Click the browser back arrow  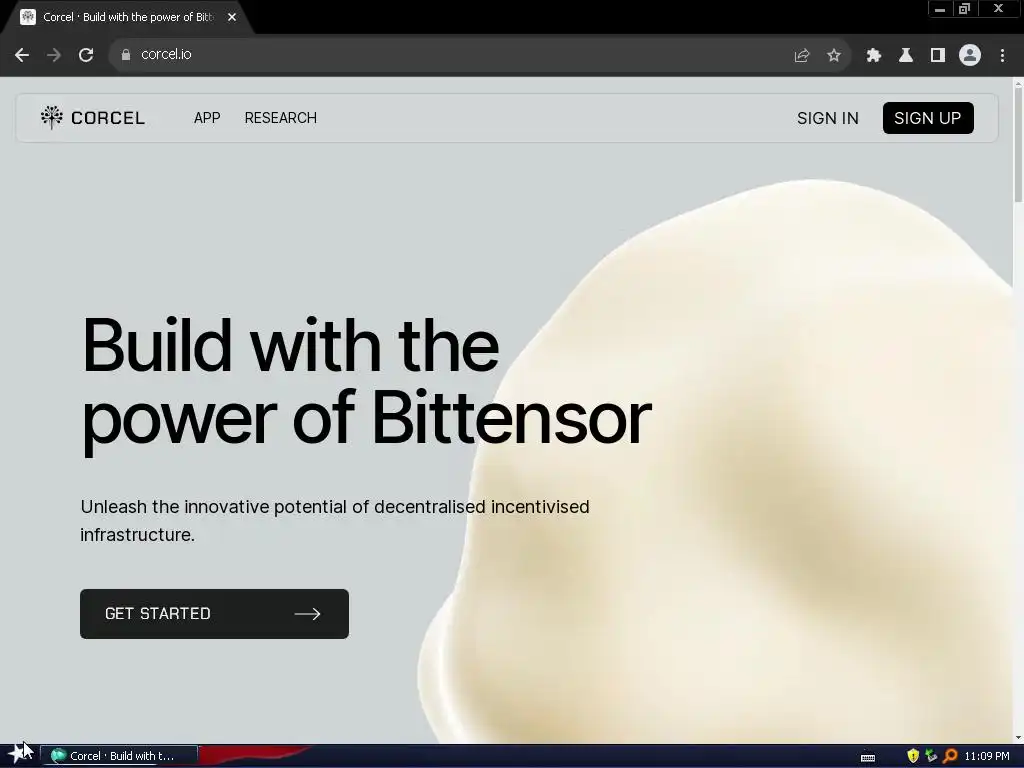click(22, 55)
